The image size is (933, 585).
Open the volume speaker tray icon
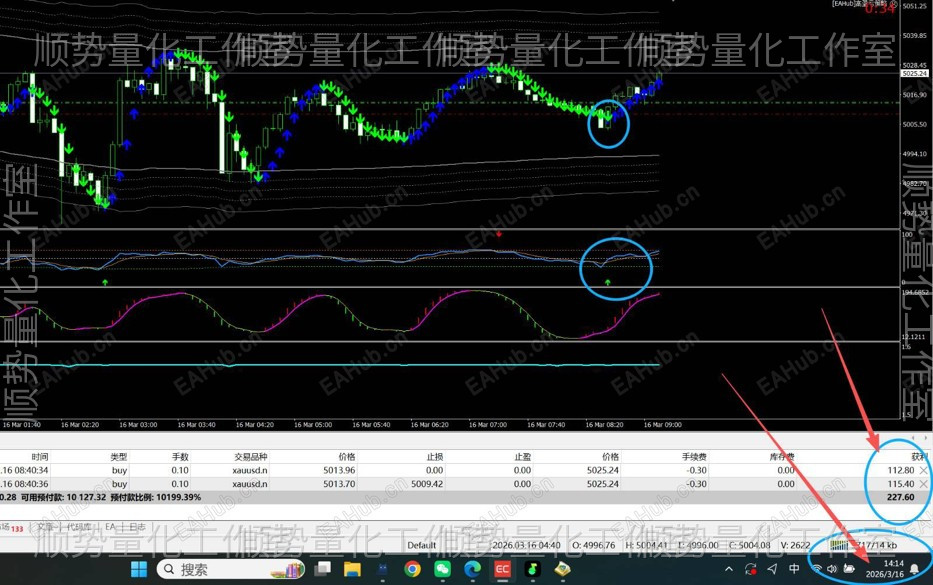832,570
